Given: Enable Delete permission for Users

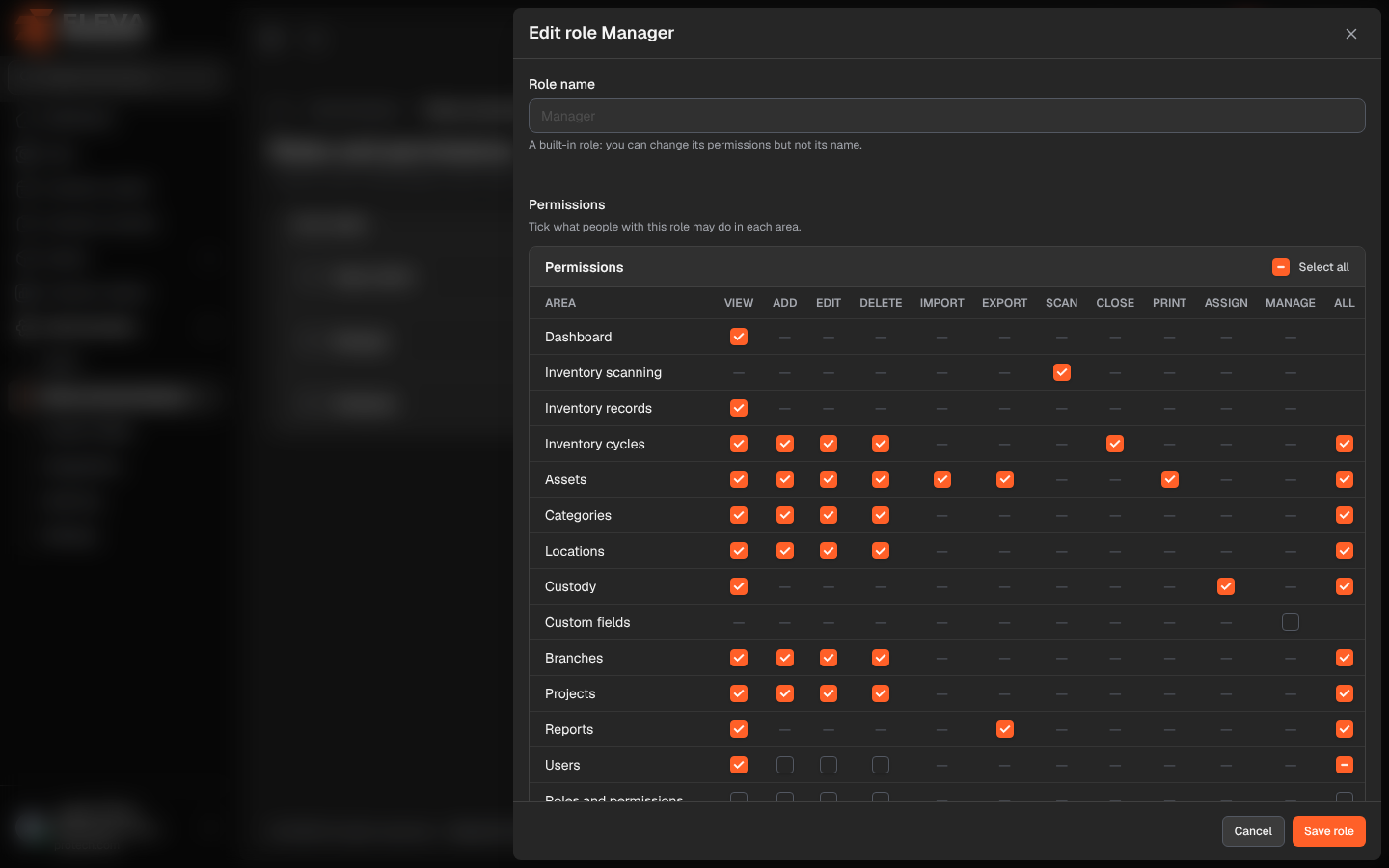Looking at the screenshot, I should tap(881, 765).
